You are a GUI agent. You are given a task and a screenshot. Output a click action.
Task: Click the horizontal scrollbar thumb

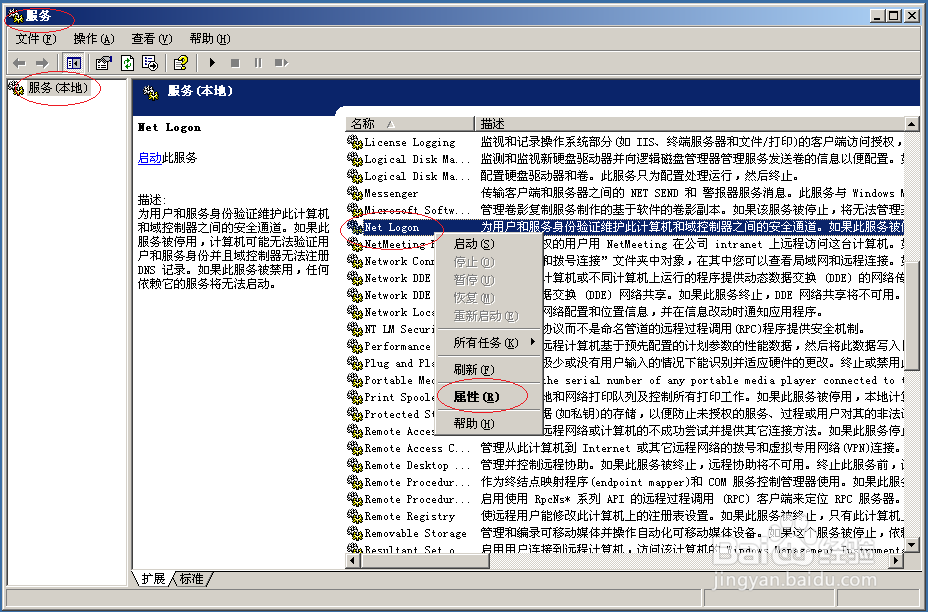pyautogui.click(x=426, y=560)
